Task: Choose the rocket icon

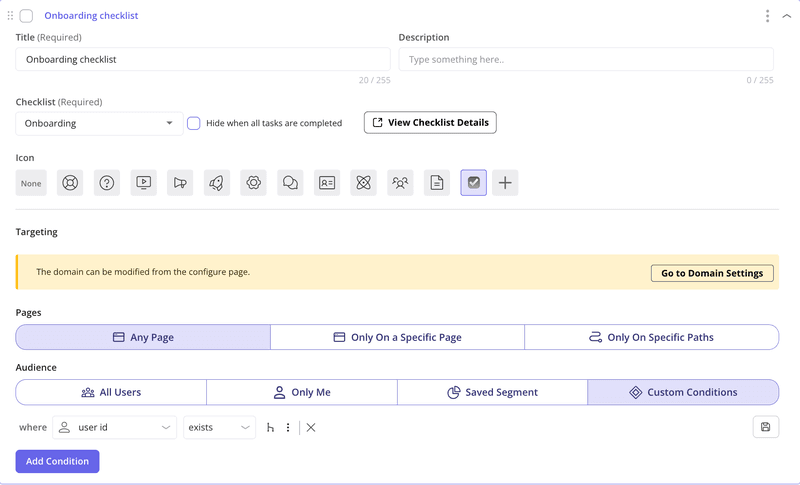Action: tap(217, 183)
